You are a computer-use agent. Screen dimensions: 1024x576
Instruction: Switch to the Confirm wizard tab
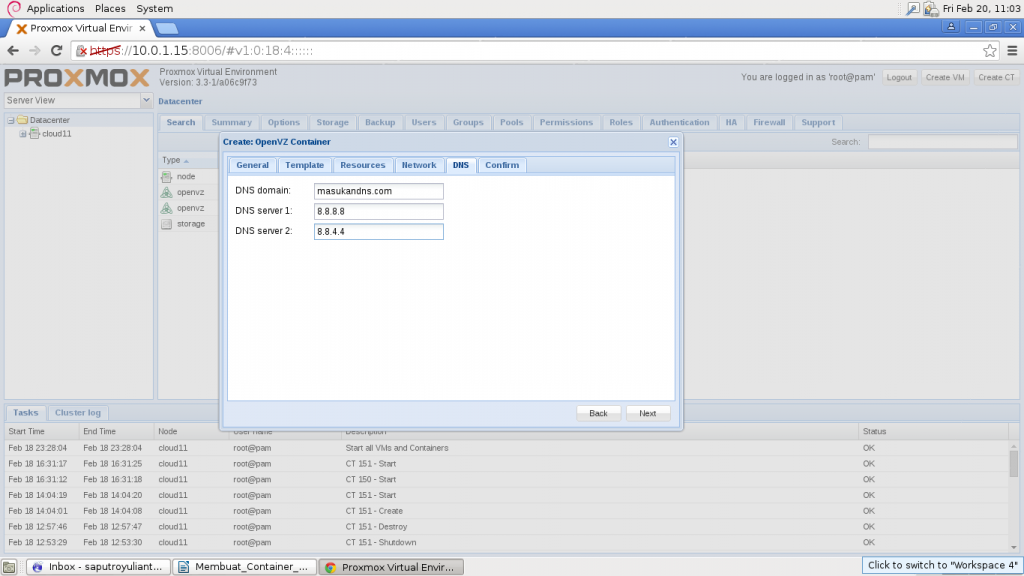click(502, 165)
